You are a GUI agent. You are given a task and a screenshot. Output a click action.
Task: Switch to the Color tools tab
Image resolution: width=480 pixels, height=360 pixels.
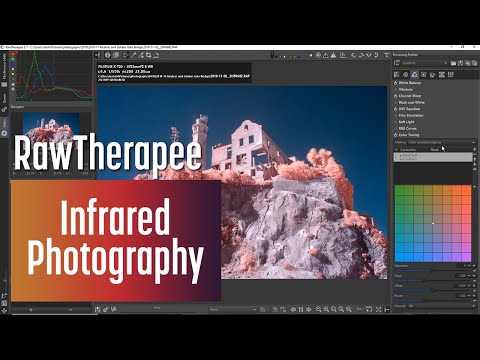pyautogui.click(x=414, y=75)
